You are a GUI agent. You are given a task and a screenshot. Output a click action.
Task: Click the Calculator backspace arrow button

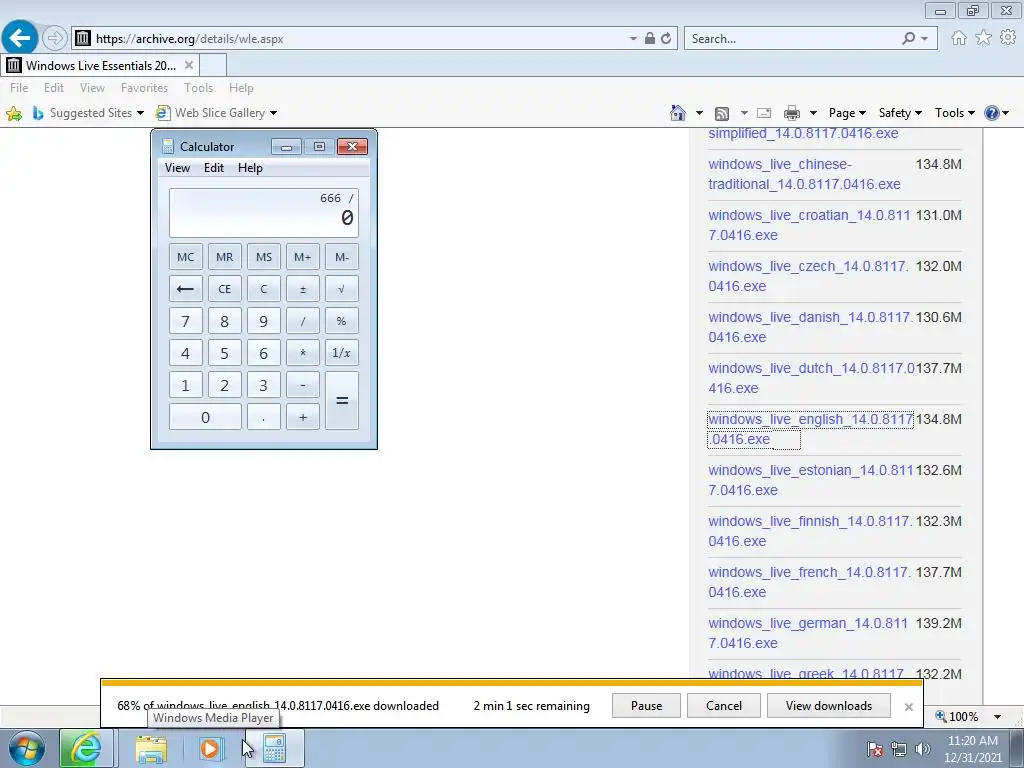pyautogui.click(x=185, y=289)
